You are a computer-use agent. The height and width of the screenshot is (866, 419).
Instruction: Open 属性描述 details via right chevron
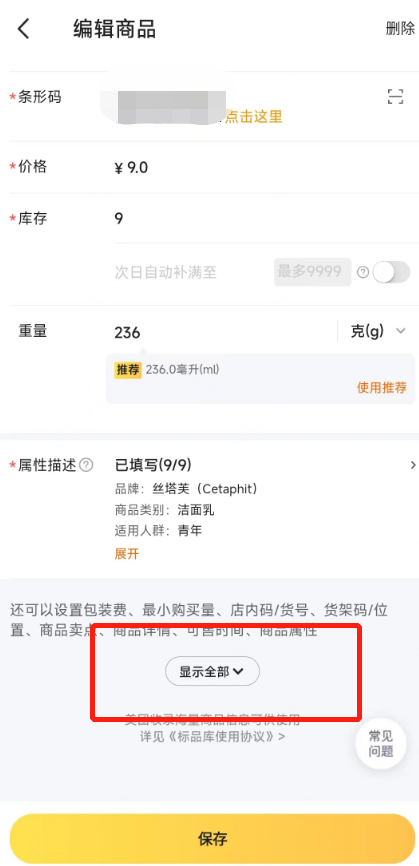tap(413, 466)
